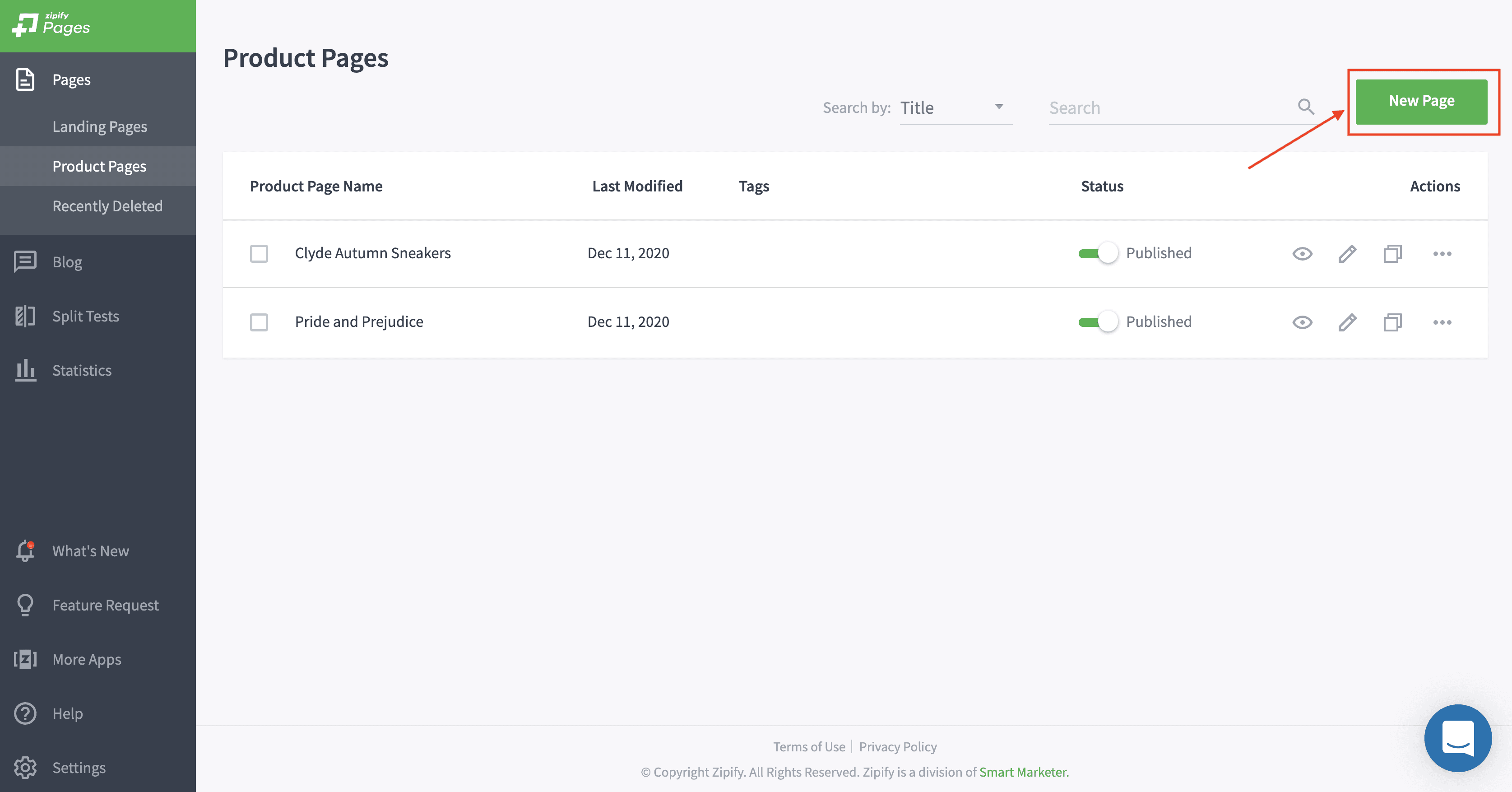
Task: Open the Statistics section
Action: 82,370
